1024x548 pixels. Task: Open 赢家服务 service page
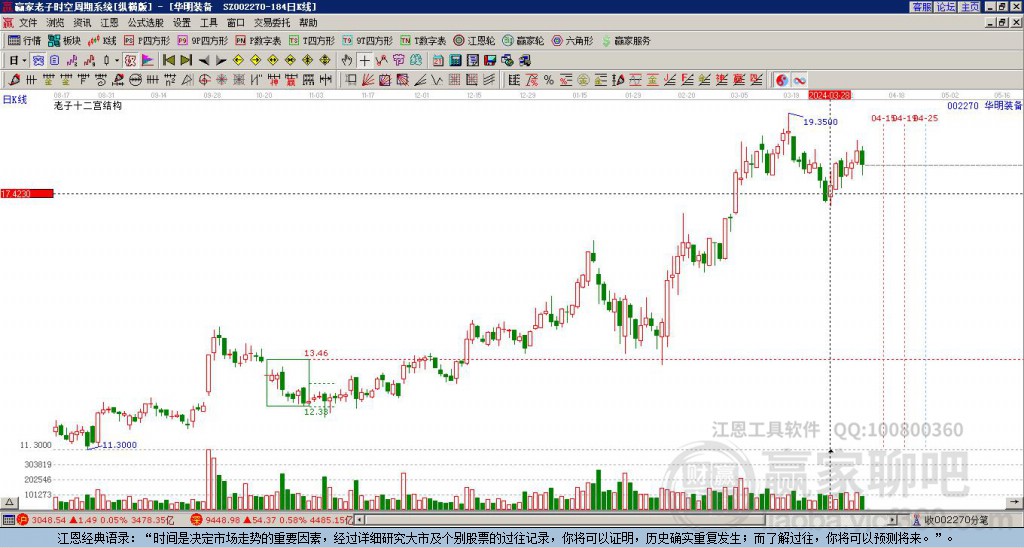point(626,40)
